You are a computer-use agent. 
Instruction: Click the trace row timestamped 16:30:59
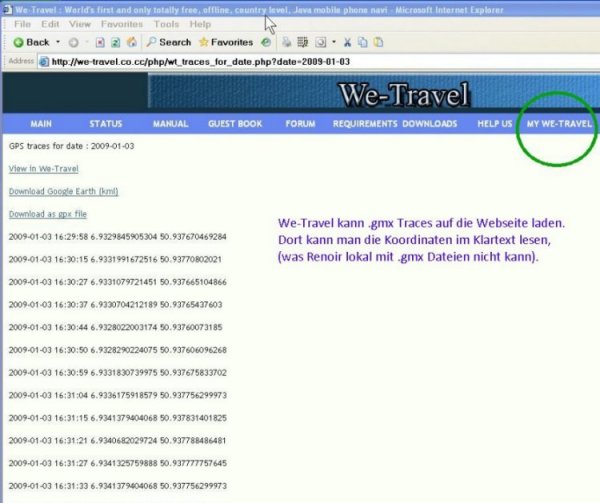(118, 373)
